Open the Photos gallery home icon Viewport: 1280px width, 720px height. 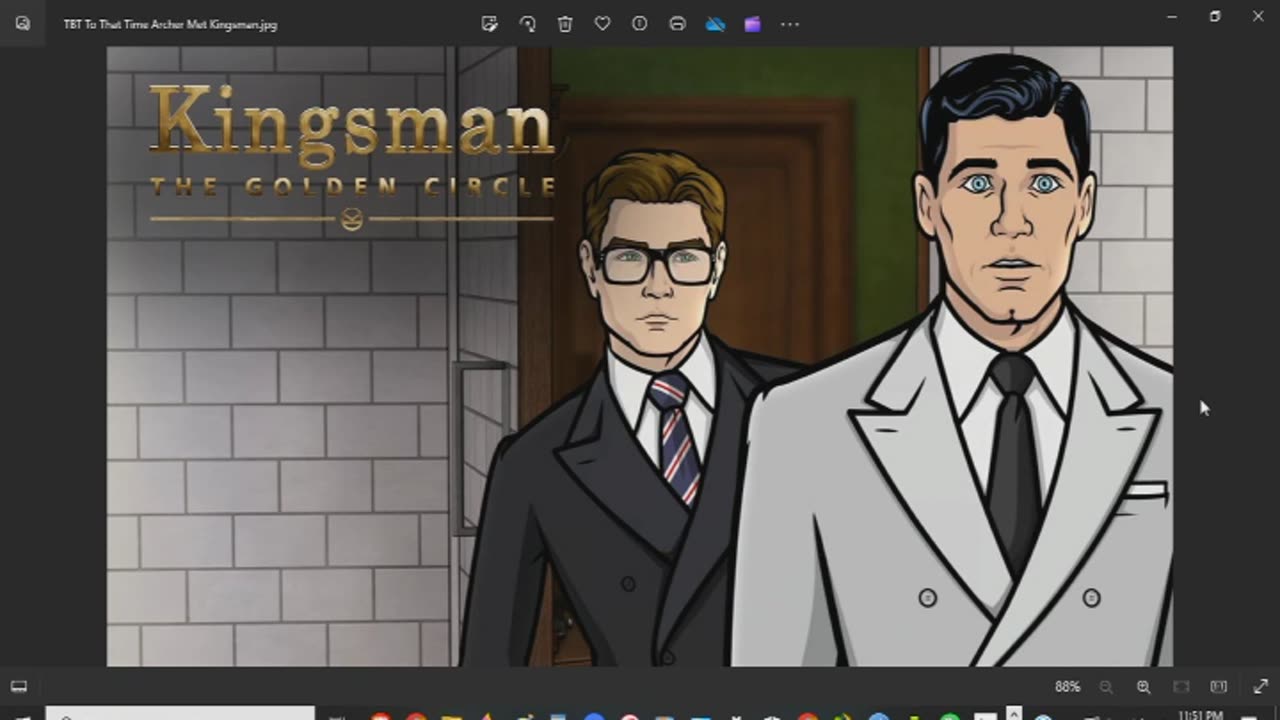tap(22, 23)
